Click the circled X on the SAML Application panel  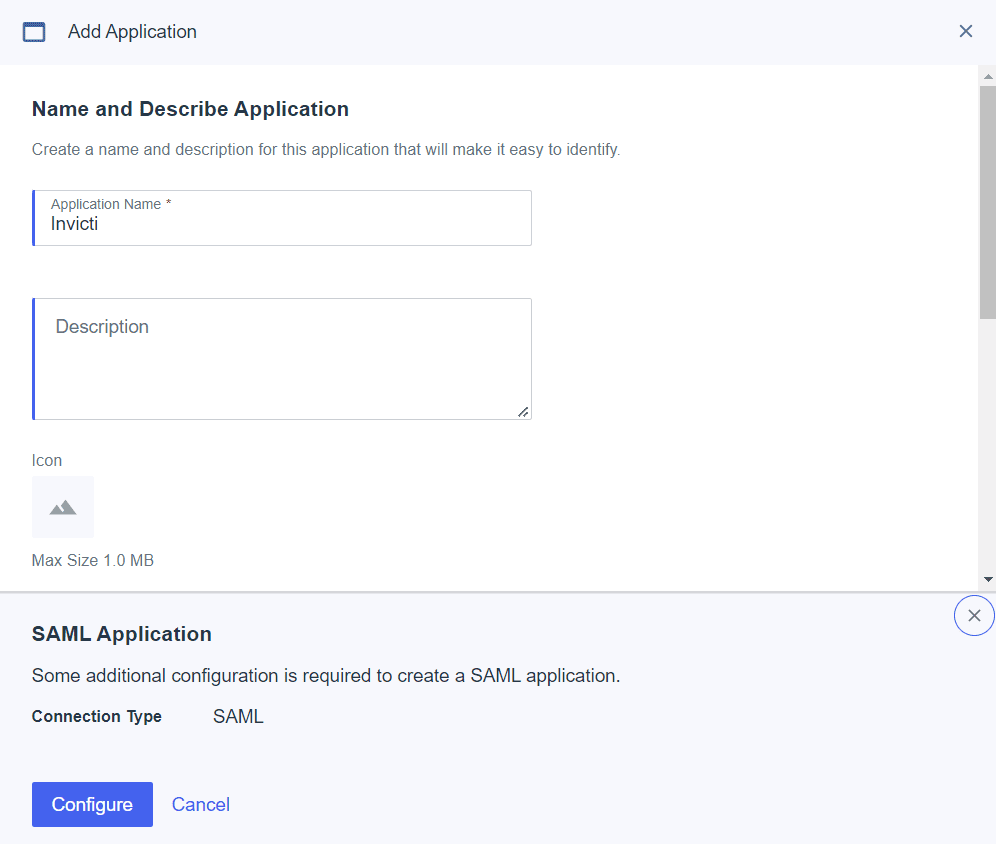(x=974, y=615)
